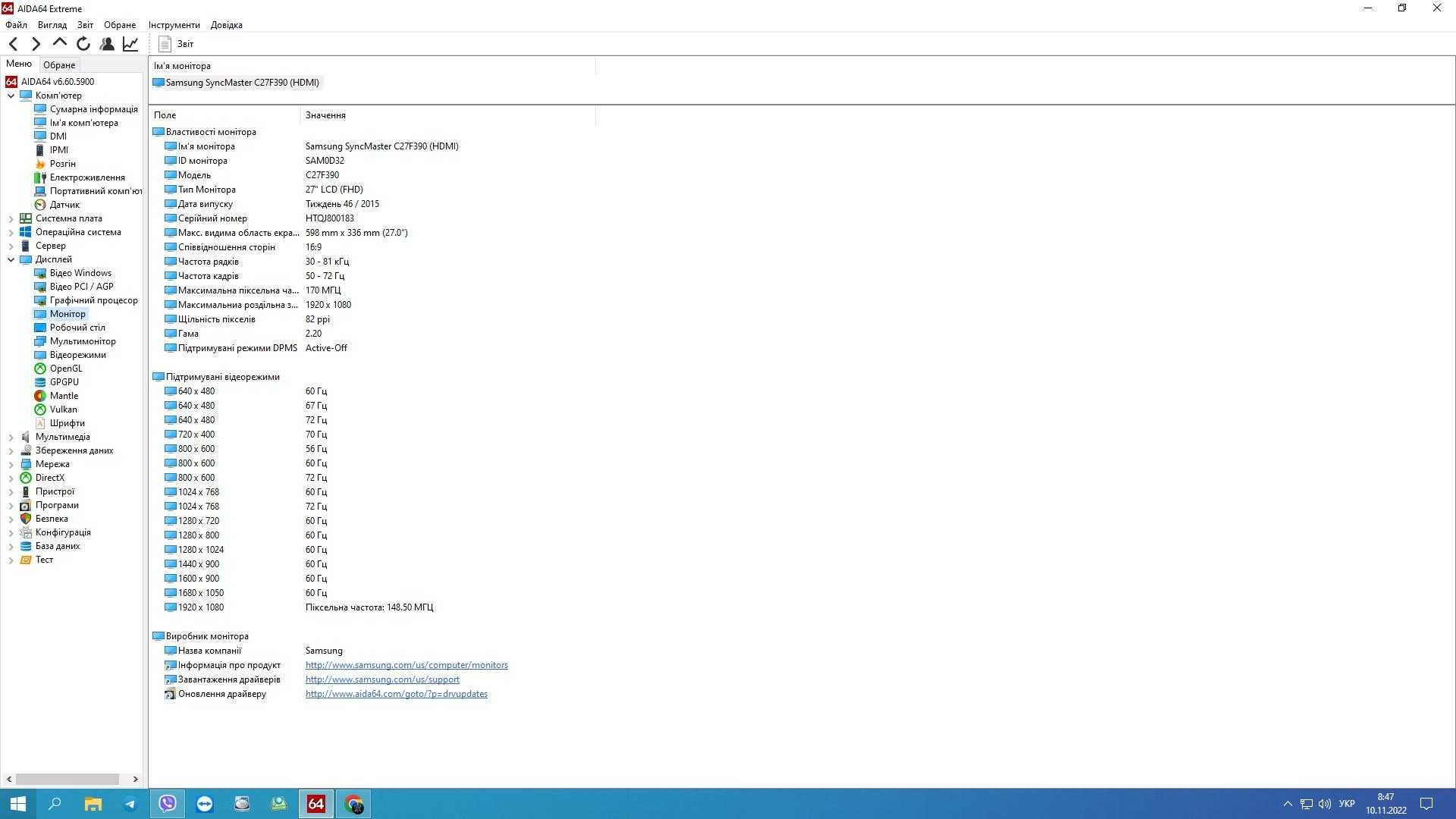
Task: Open the Вигляд menu
Action: (52, 25)
